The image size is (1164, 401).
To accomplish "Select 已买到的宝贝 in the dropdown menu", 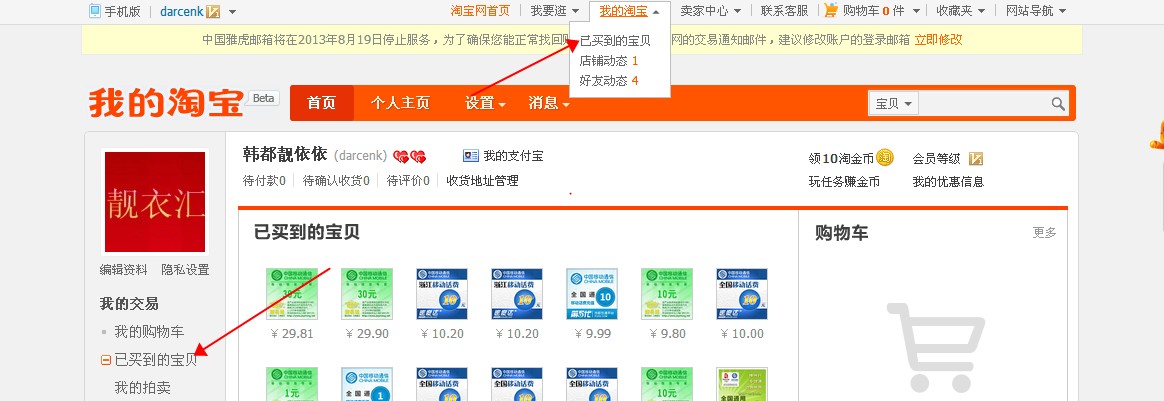I will tap(615, 41).
